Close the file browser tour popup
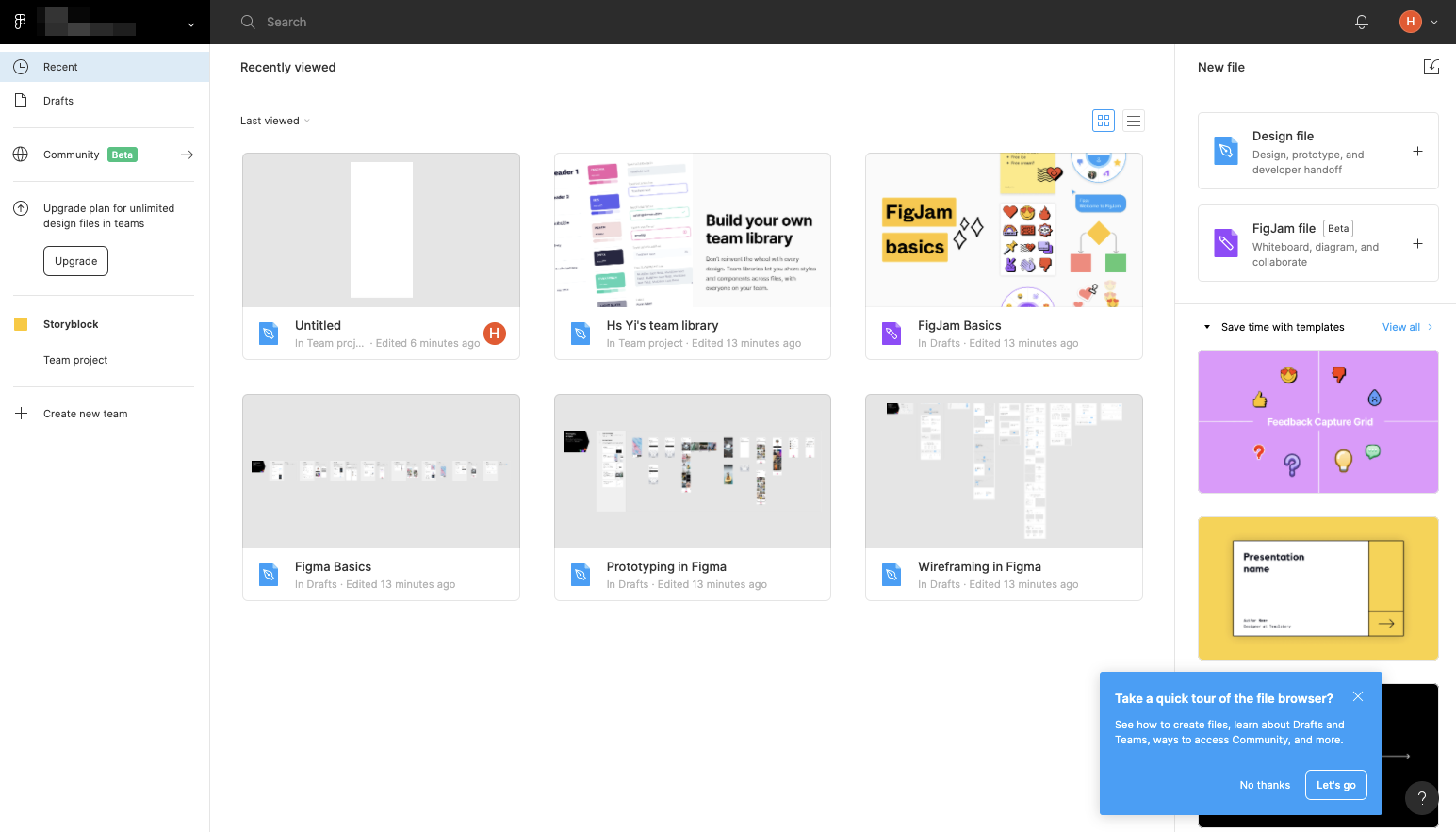 1358,696
